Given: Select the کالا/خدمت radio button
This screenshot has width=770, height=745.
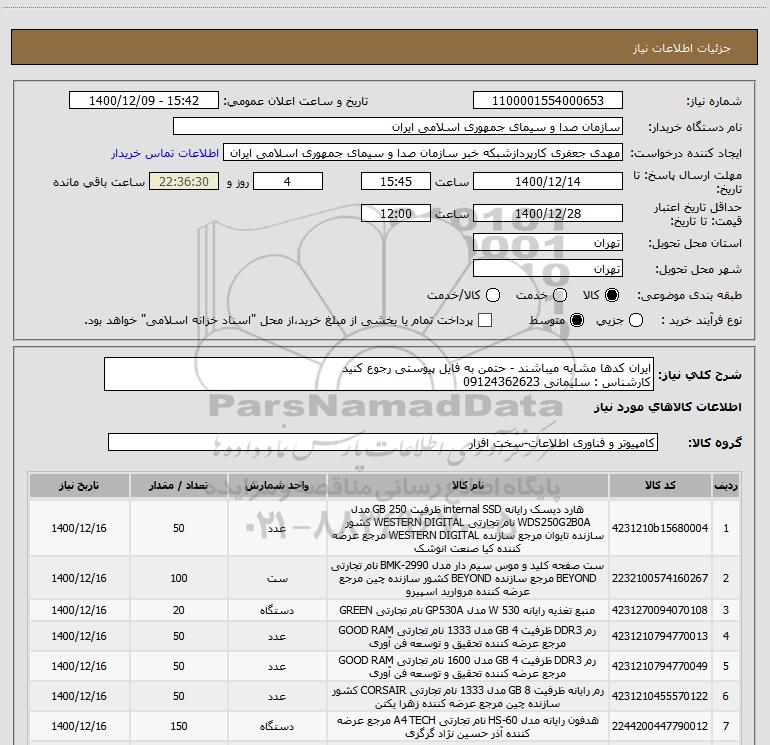Looking at the screenshot, I should pos(493,295).
